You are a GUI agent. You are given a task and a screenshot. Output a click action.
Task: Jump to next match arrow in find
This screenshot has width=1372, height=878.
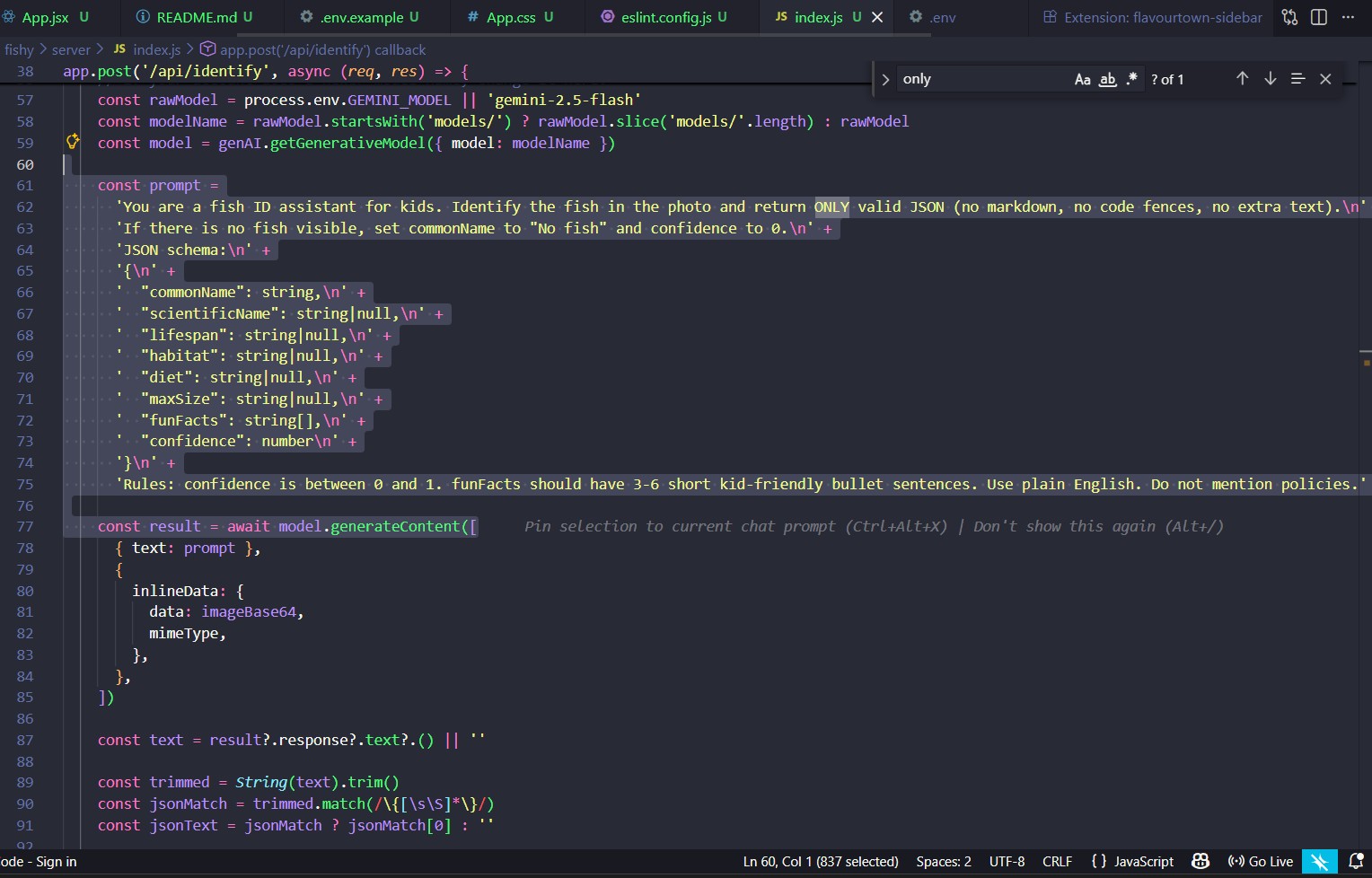pyautogui.click(x=1270, y=79)
